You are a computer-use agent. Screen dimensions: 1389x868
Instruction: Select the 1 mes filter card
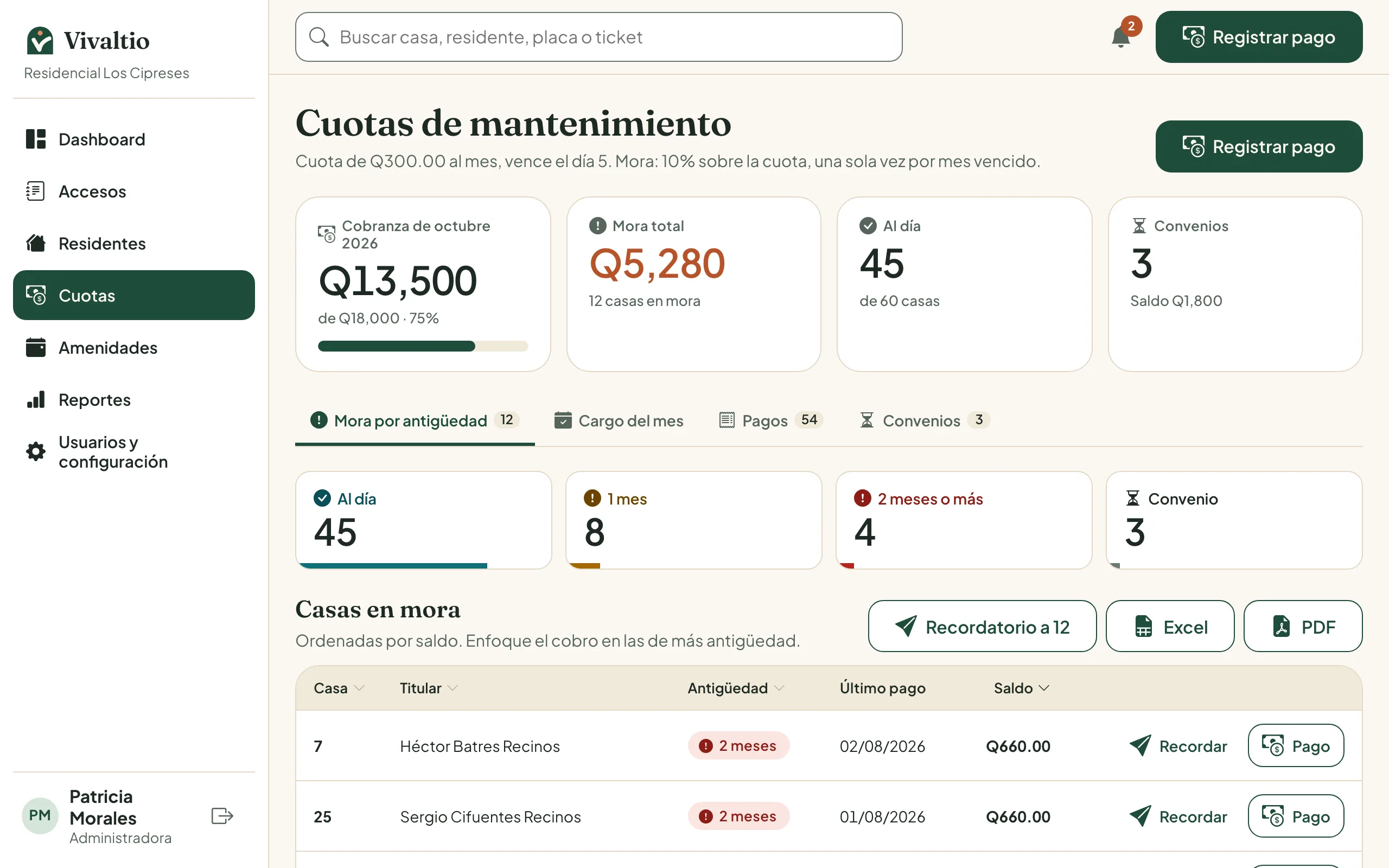tap(693, 520)
